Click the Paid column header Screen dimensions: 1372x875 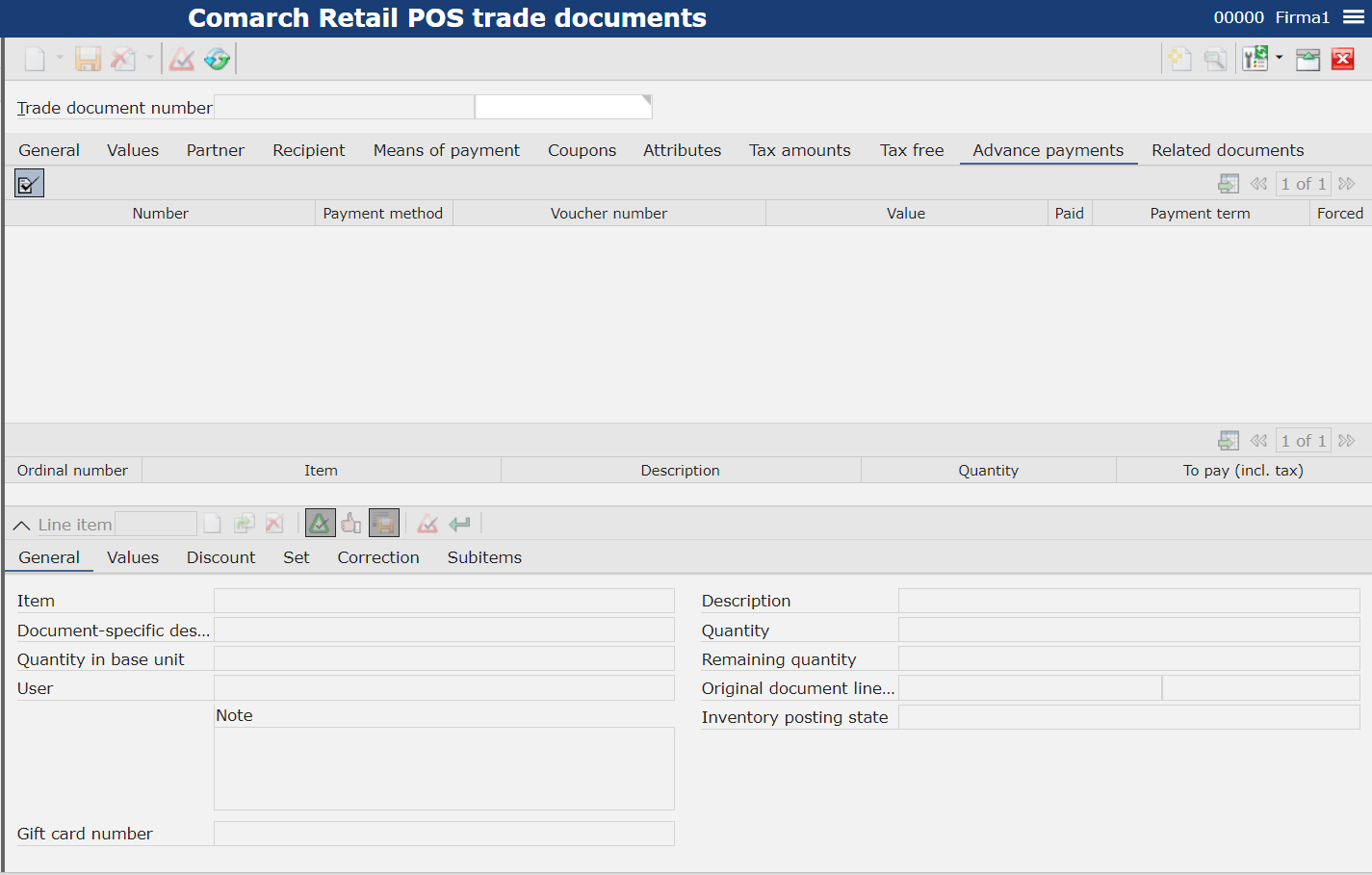[x=1070, y=214]
